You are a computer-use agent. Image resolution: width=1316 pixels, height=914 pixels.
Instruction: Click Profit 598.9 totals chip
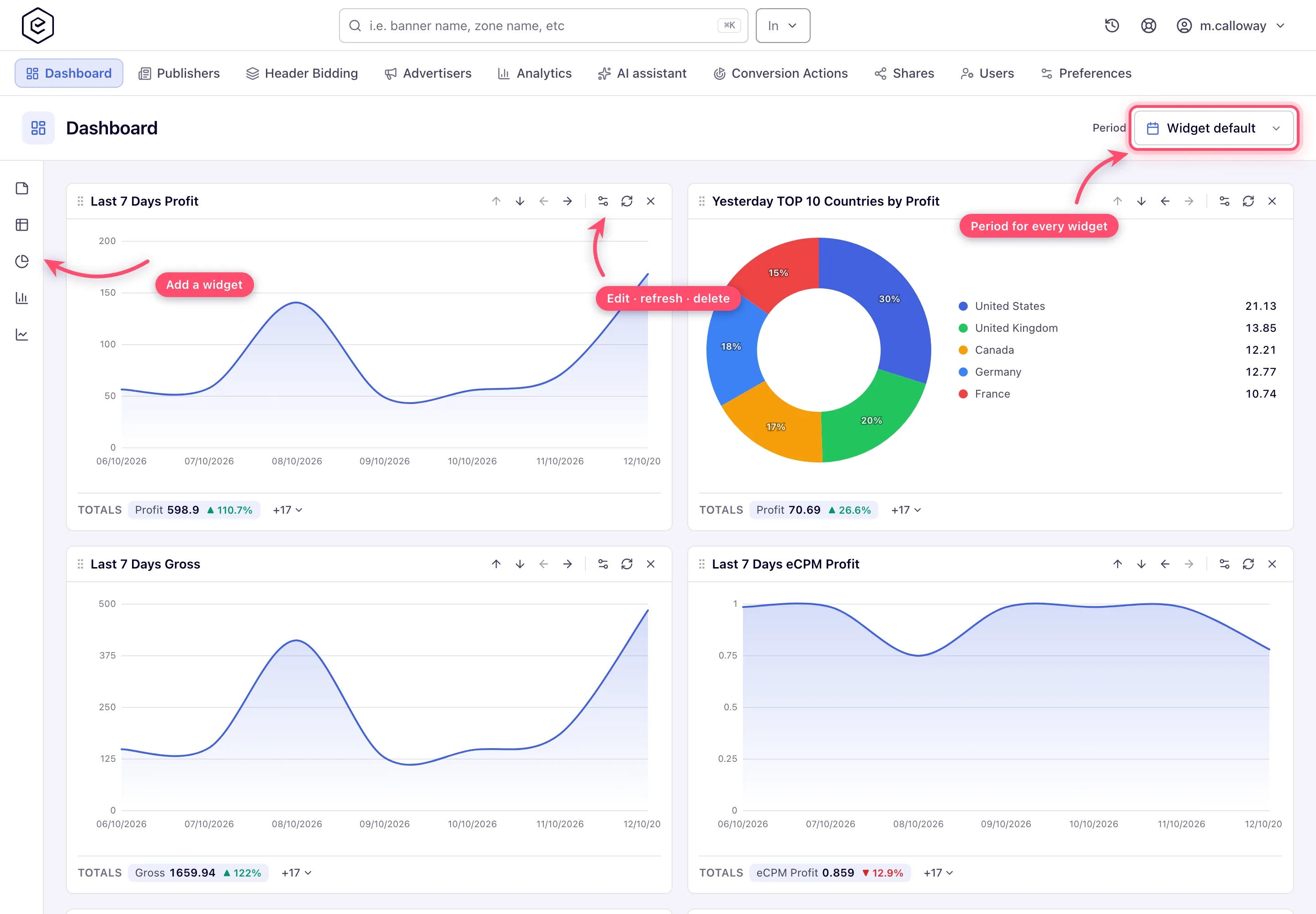coord(194,510)
